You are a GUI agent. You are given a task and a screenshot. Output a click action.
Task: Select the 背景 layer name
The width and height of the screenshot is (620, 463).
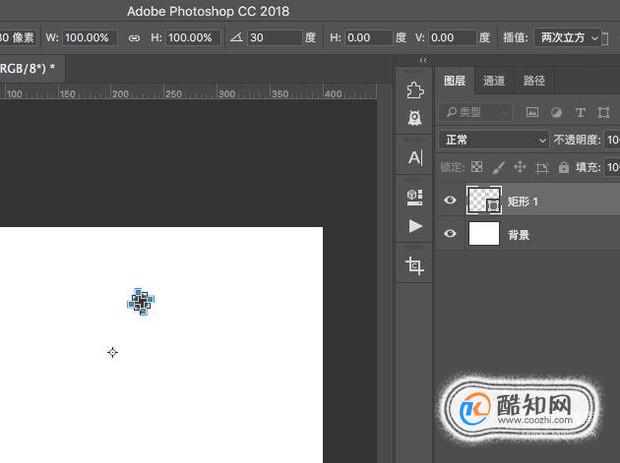click(x=518, y=235)
